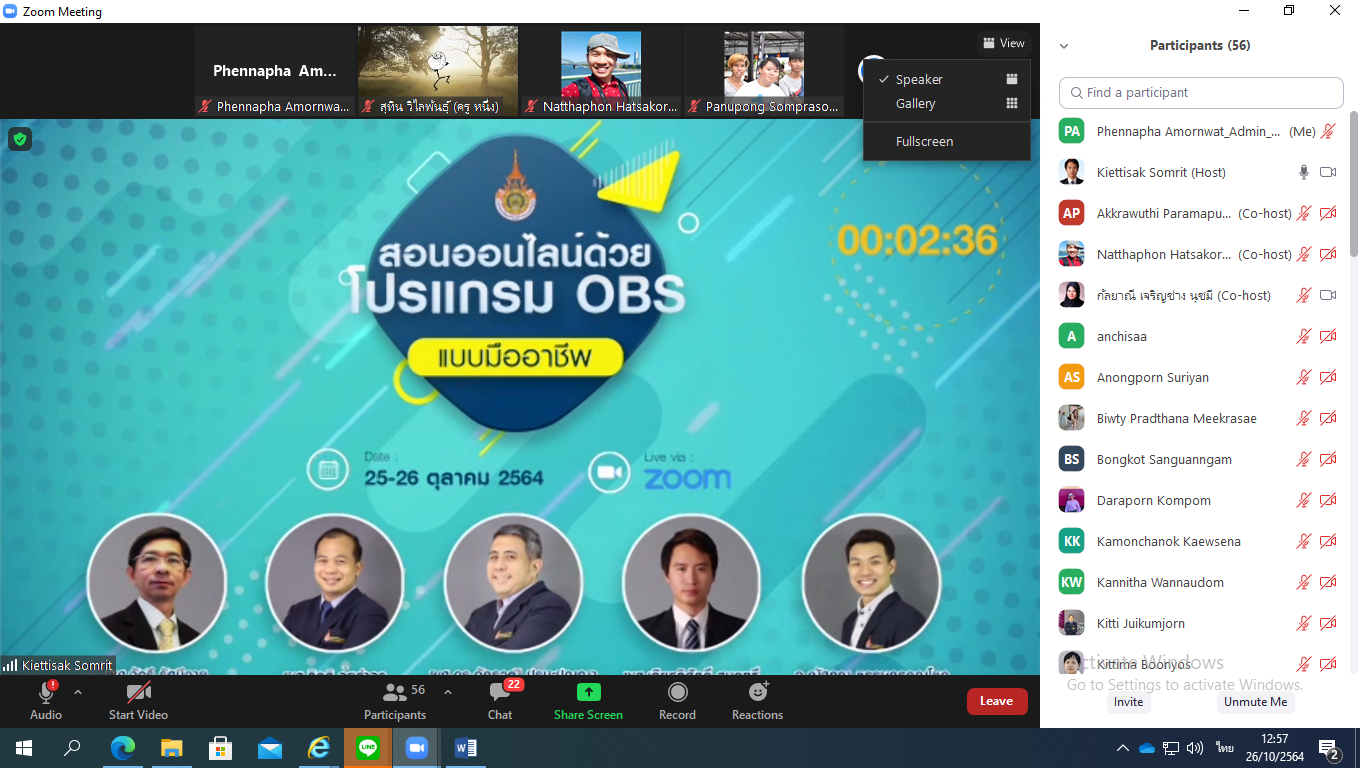
Task: Open the View dropdown button
Action: pos(1003,43)
